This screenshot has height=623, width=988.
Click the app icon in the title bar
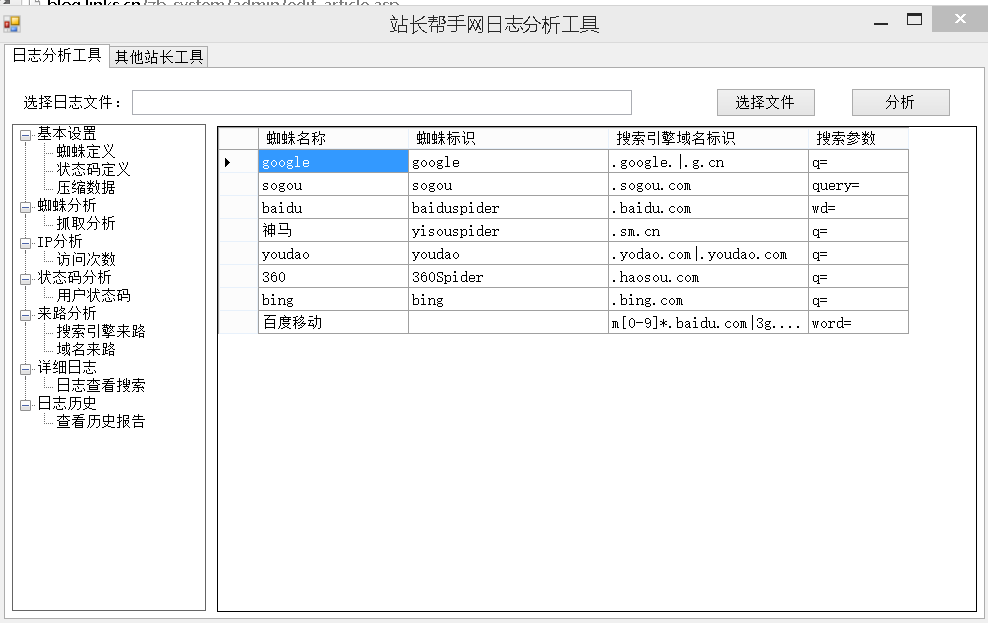coord(12,24)
